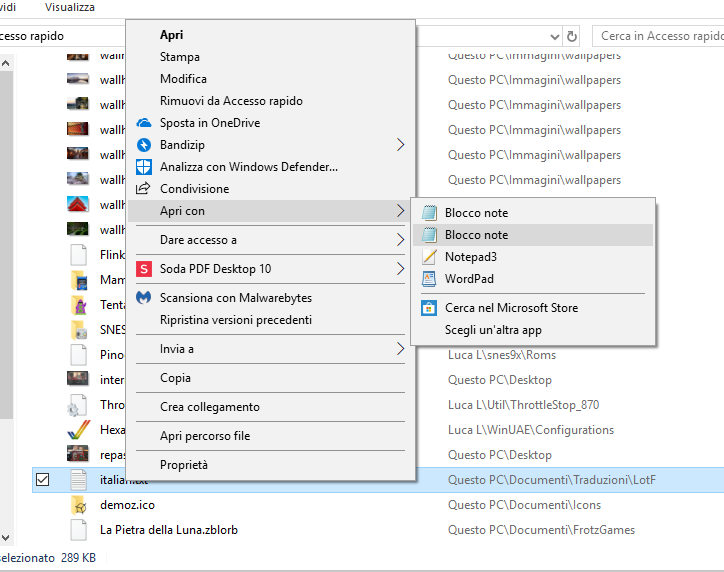Click the repas image thumbnail
This screenshot has height=572, width=724.
tap(78, 454)
